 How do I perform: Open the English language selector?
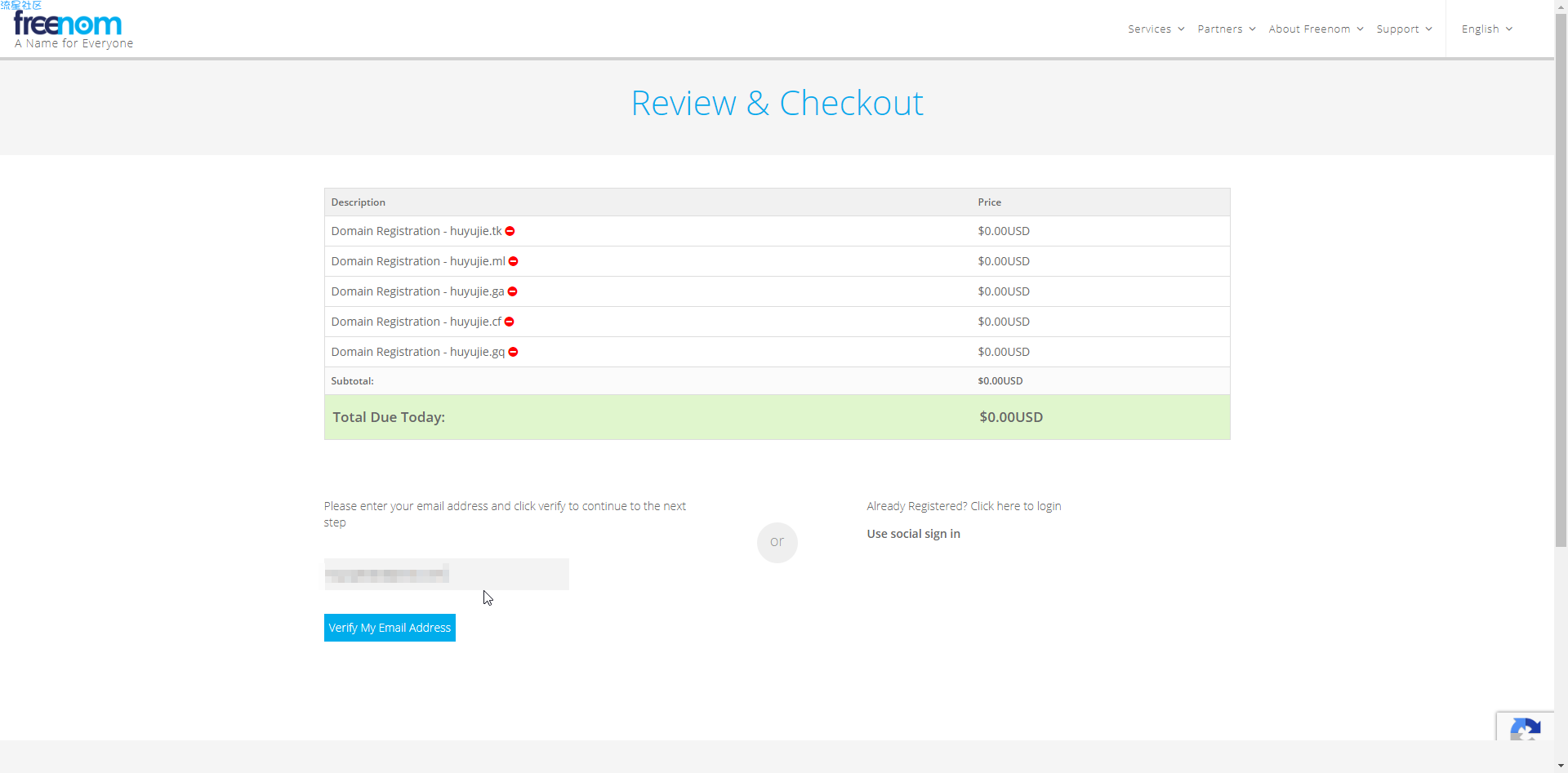(x=1486, y=29)
